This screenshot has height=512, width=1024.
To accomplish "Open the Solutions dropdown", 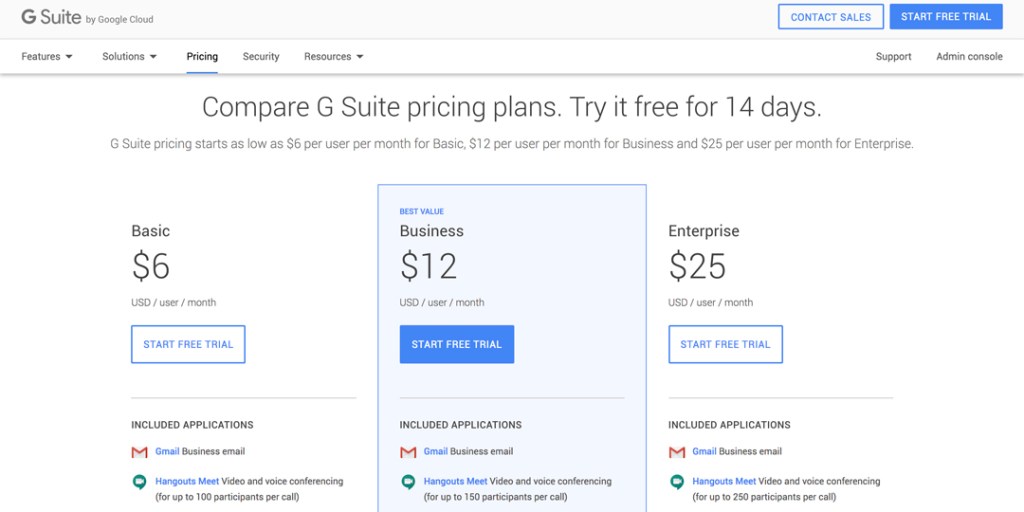I will (129, 57).
